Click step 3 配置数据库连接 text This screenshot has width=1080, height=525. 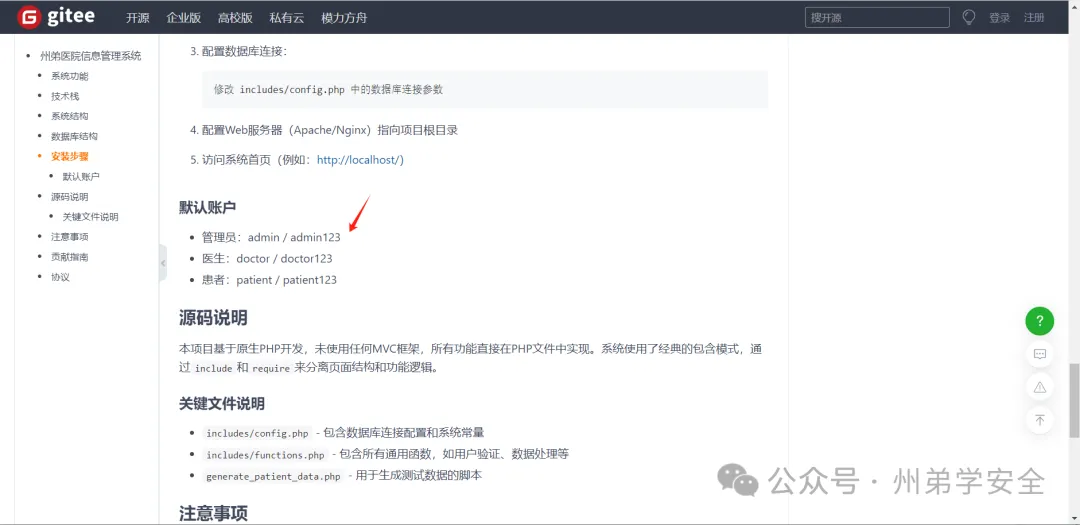tap(245, 52)
